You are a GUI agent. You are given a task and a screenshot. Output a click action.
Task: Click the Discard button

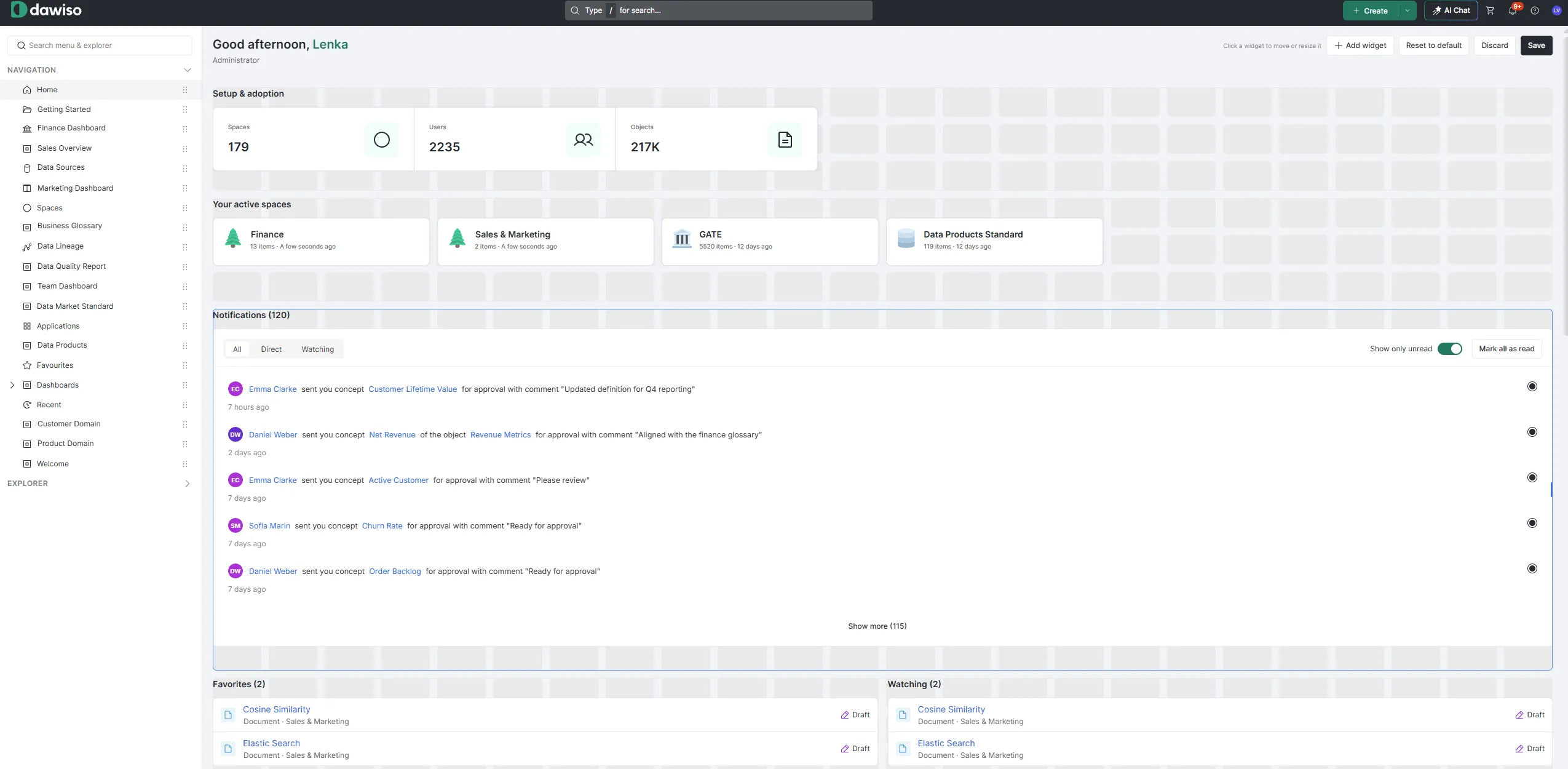1494,46
